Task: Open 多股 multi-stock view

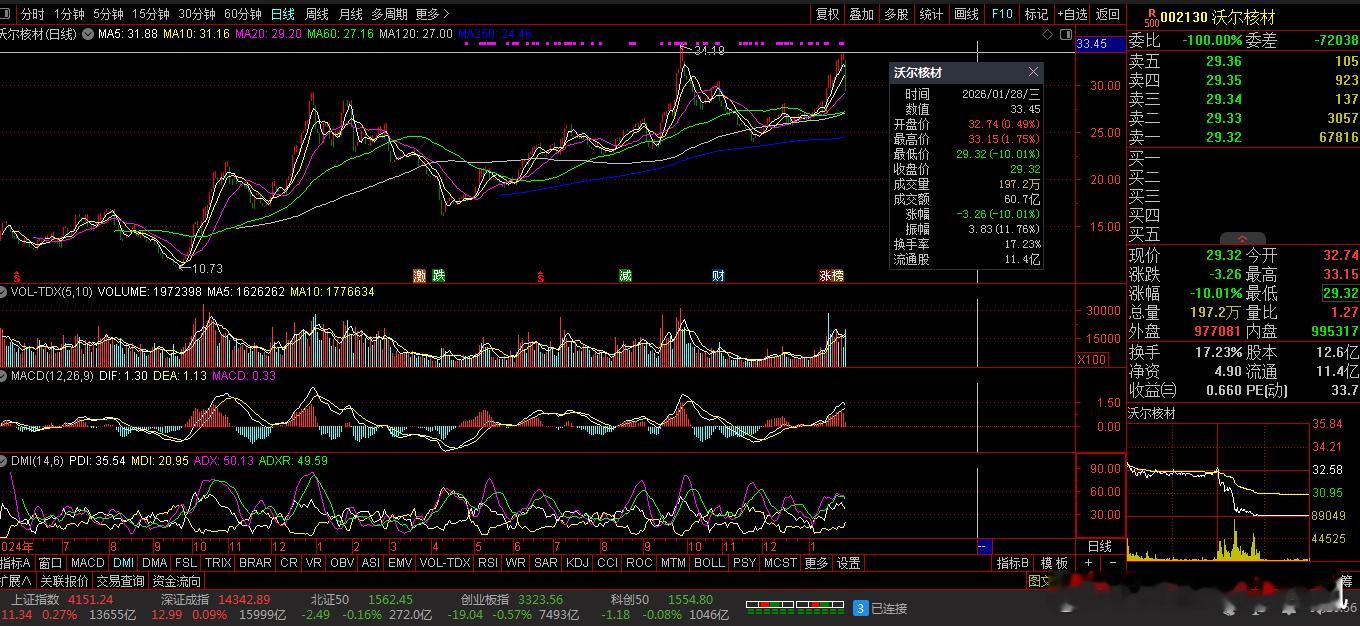Action: [x=896, y=14]
